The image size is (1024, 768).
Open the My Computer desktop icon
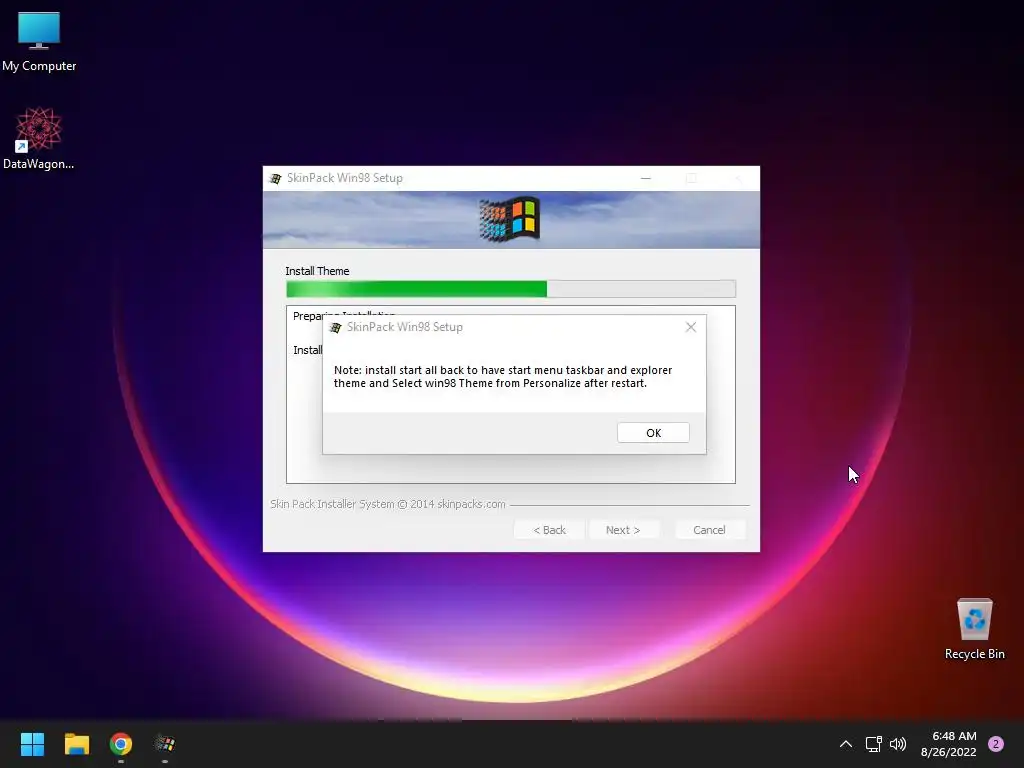coord(39,42)
